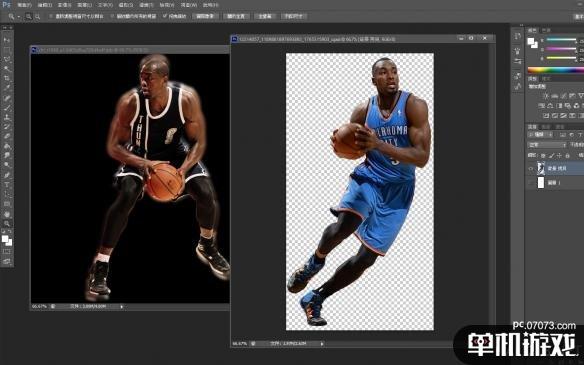Open the third collapsed dock panel icon

(518, 62)
